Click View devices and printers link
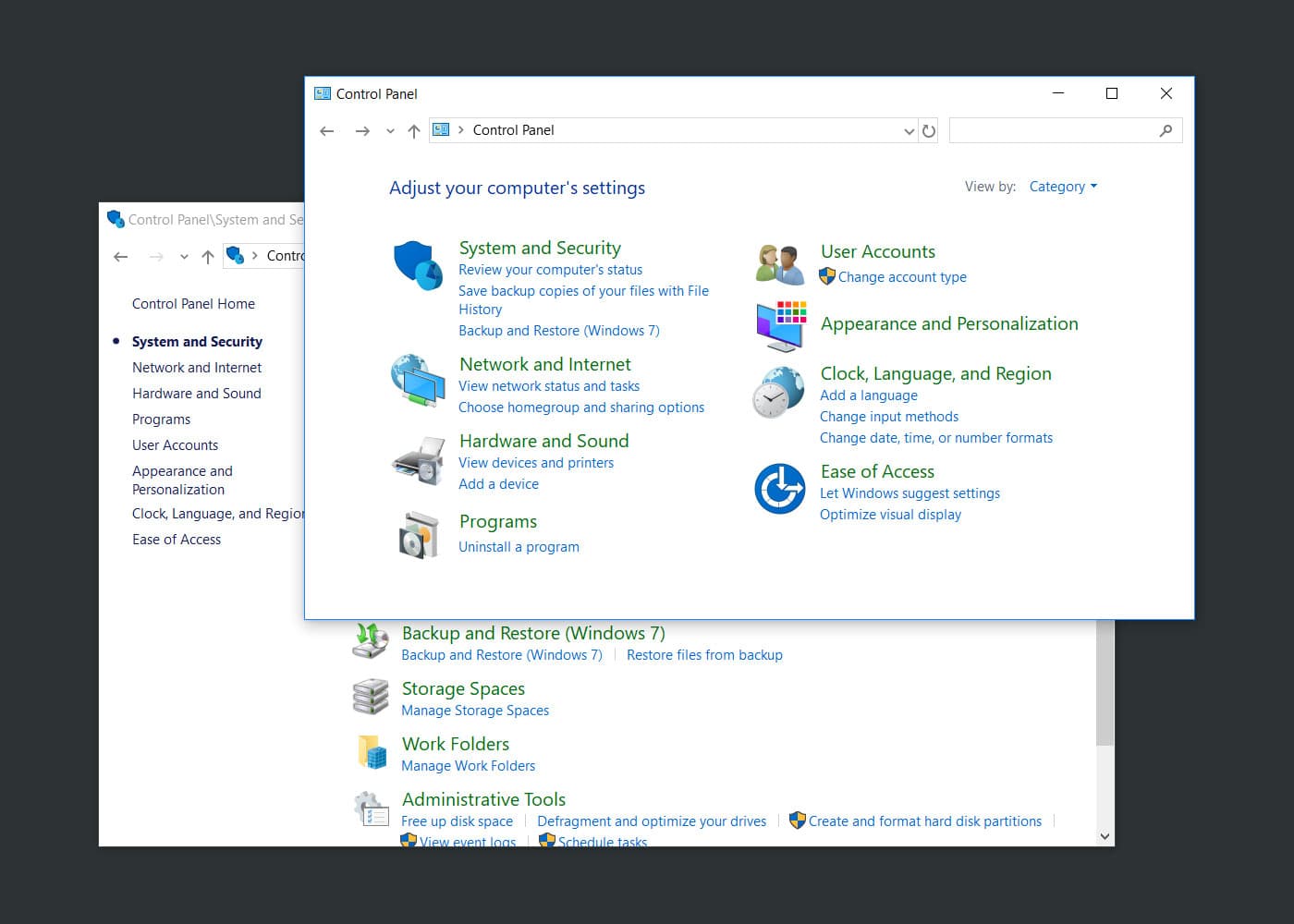The width and height of the screenshot is (1294, 924). [536, 463]
